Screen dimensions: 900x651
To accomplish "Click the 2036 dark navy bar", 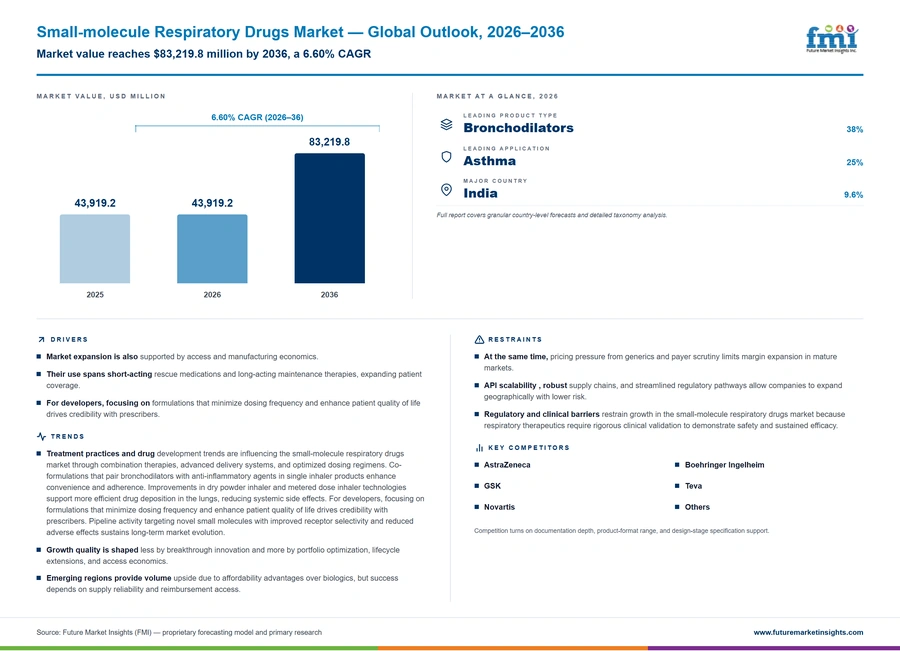I will point(329,218).
